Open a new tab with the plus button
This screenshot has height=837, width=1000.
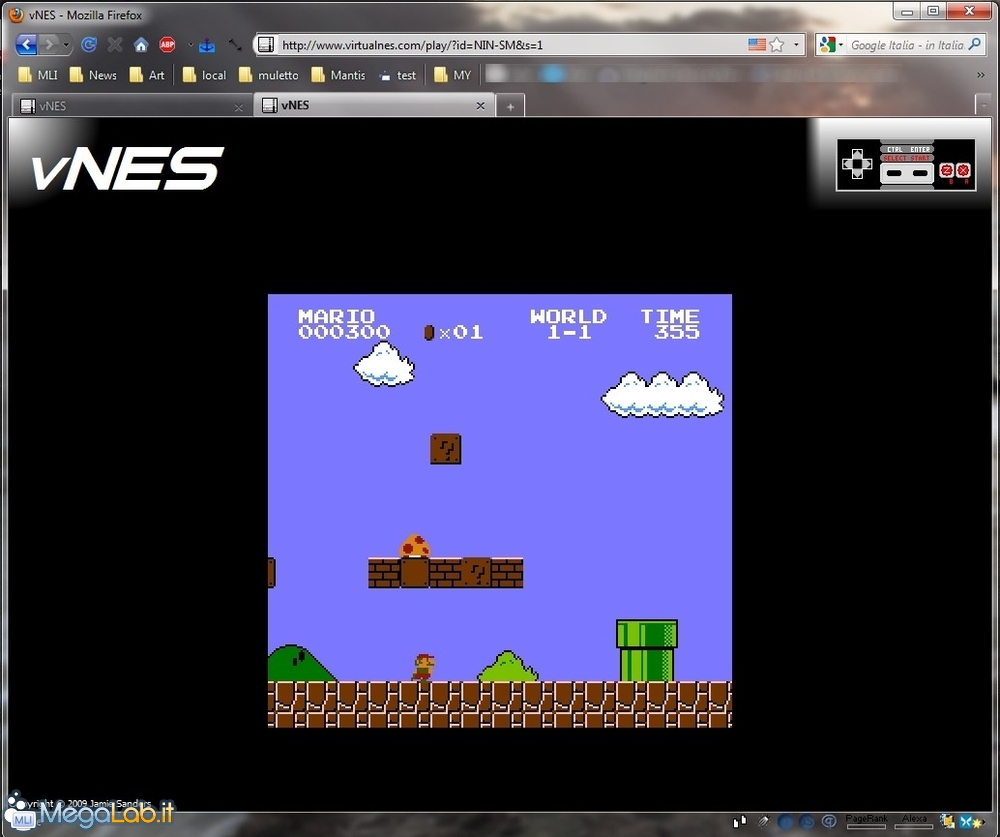coord(510,107)
